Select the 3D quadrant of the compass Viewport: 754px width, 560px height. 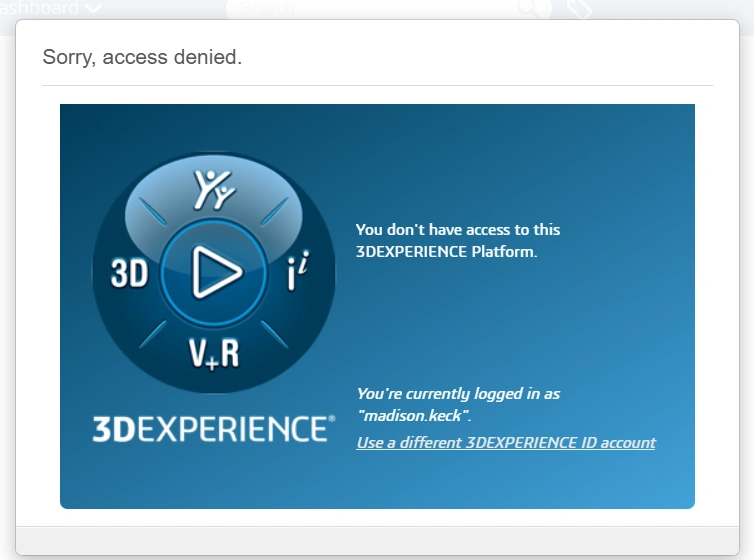tap(129, 273)
